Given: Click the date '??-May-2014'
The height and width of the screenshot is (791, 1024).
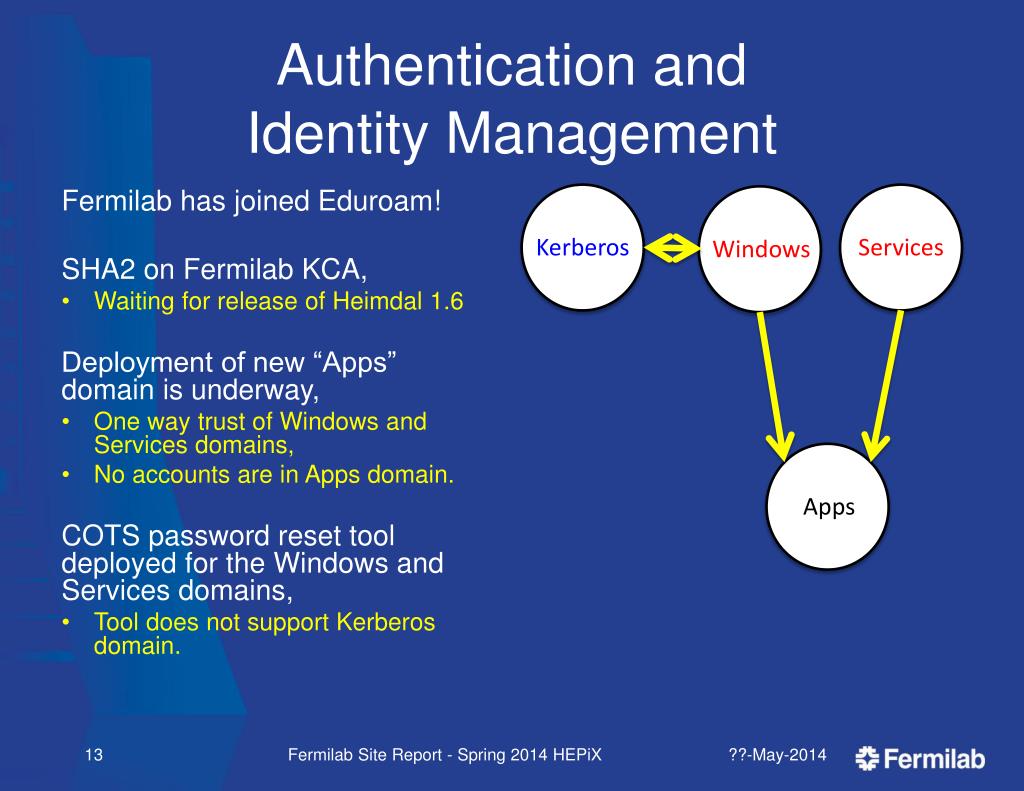Looking at the screenshot, I should coord(777,755).
